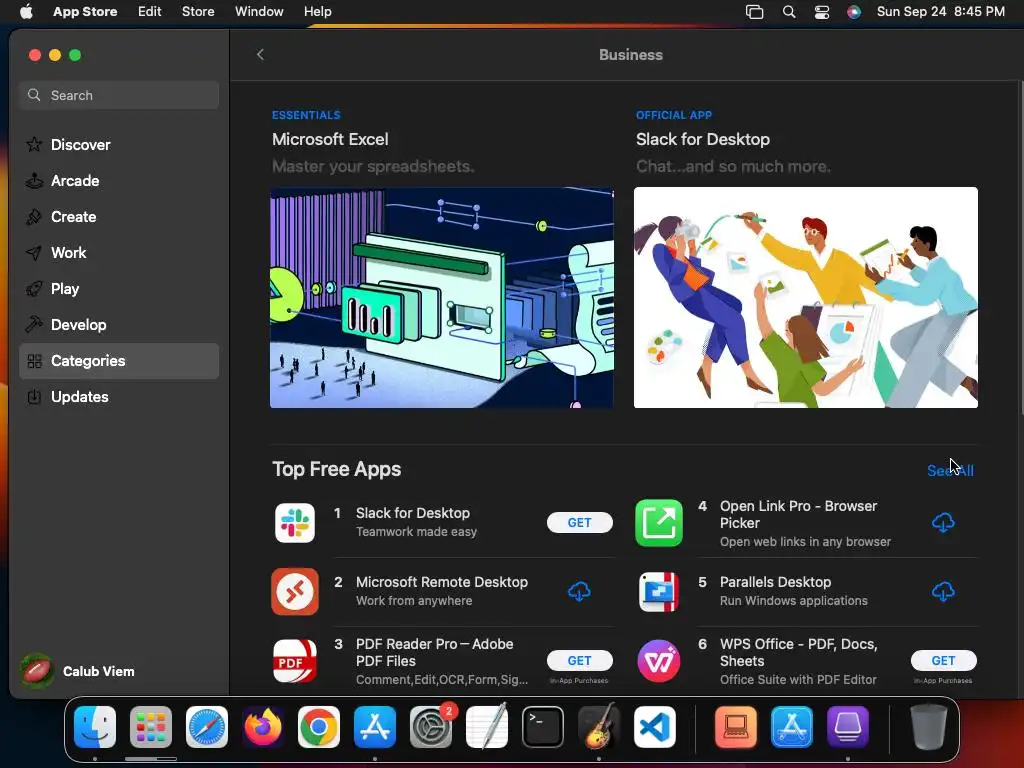Open the Arcade section

click(x=119, y=181)
